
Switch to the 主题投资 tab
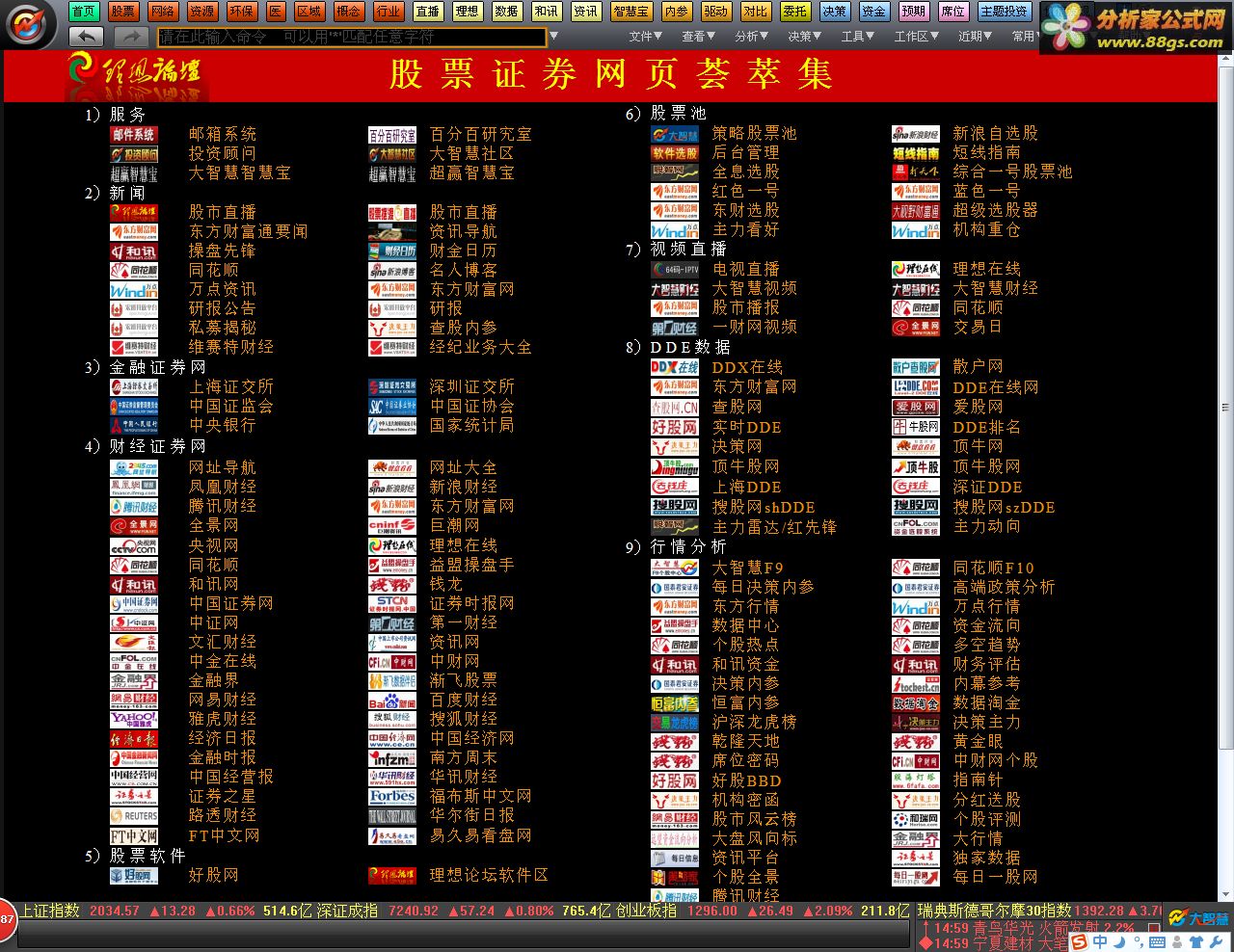coord(1004,12)
